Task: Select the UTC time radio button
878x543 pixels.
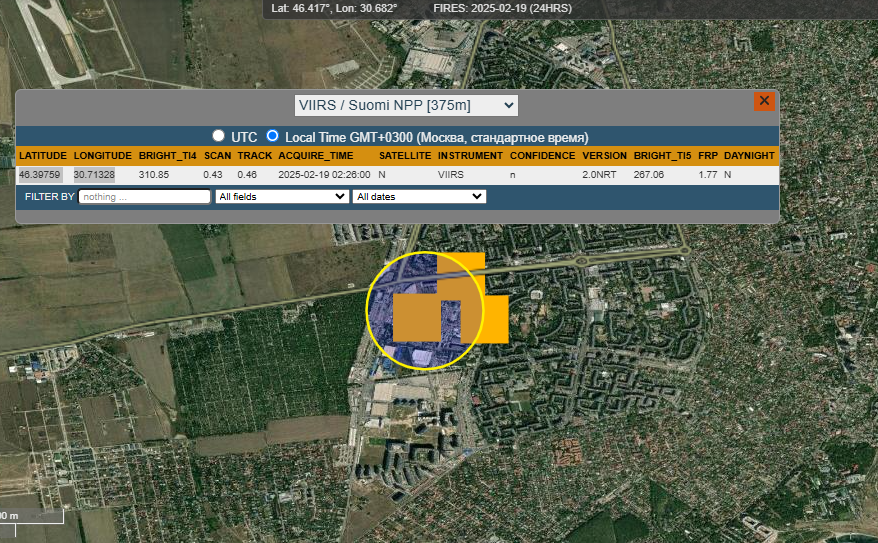Action: pos(218,135)
